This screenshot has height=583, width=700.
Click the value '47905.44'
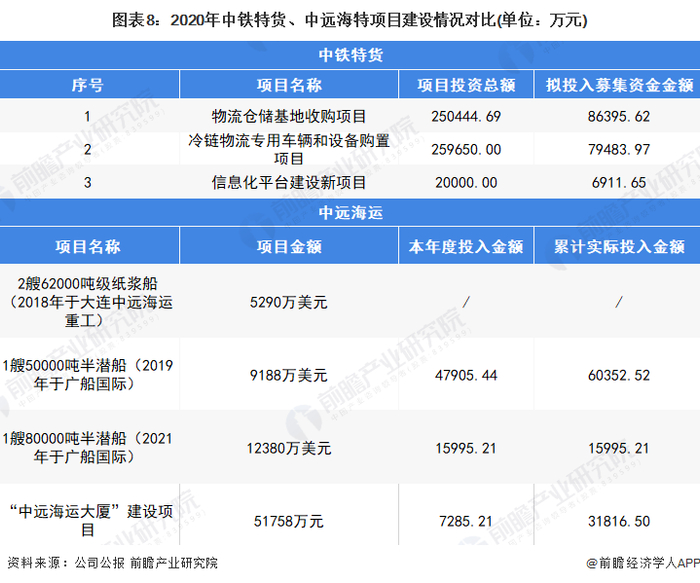point(466,375)
